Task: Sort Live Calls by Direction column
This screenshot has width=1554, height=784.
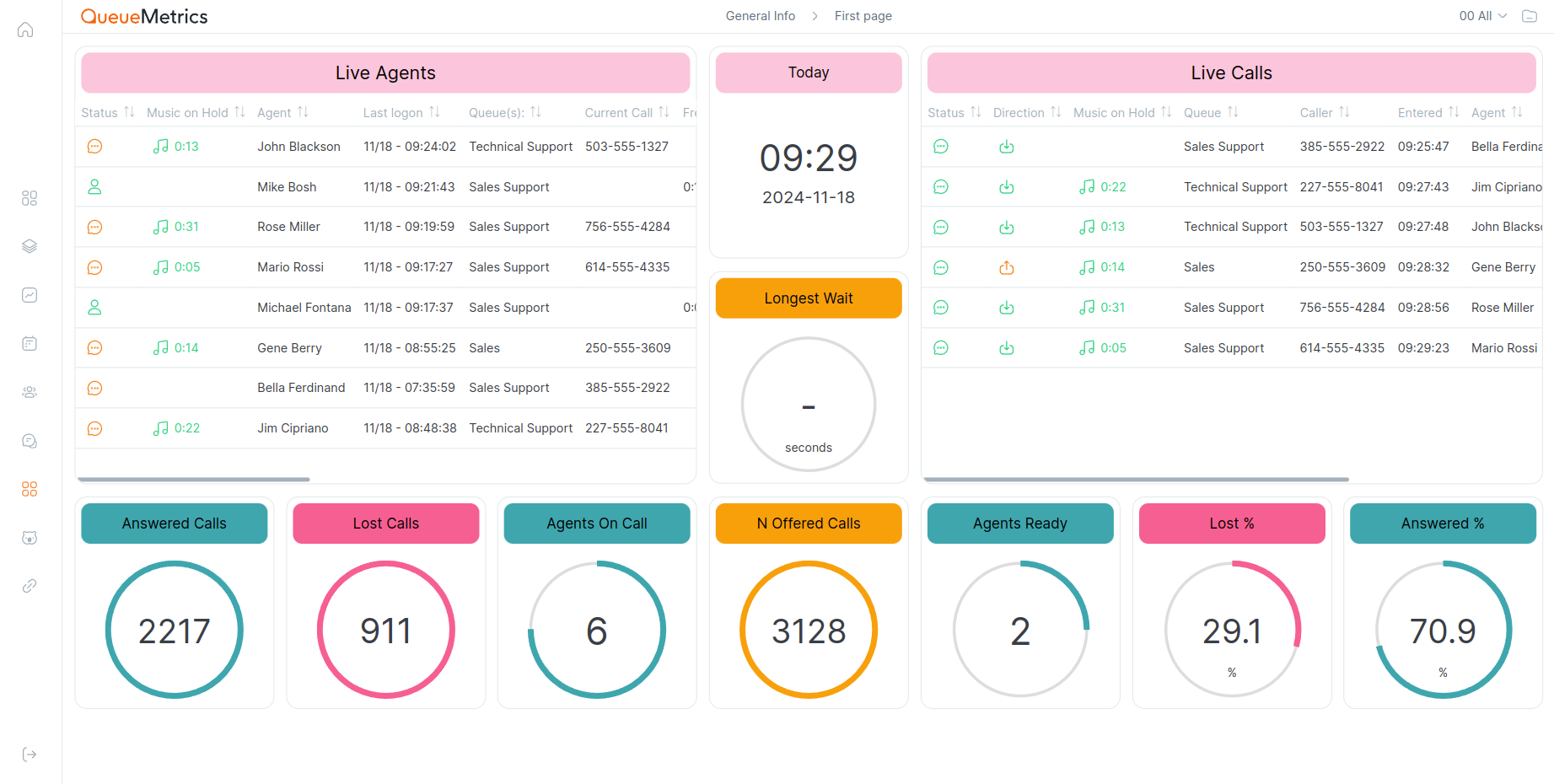Action: pos(1056,112)
